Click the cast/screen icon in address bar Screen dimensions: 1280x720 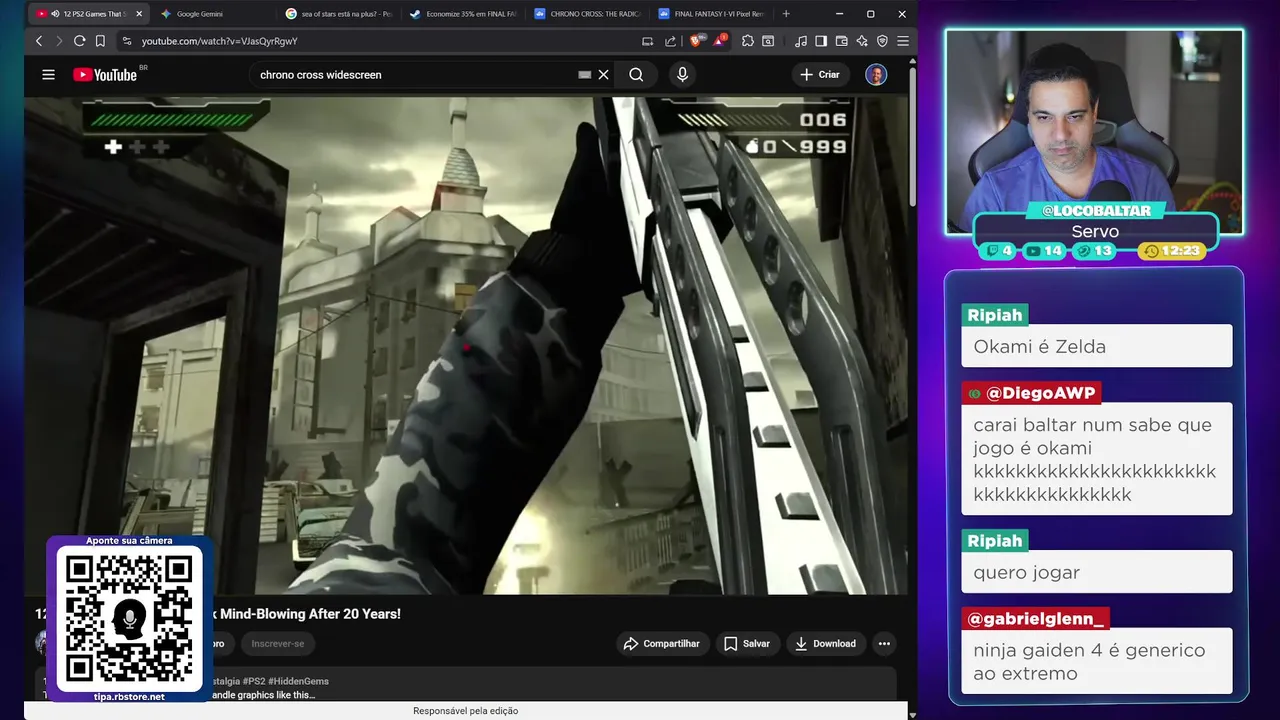pyautogui.click(x=647, y=41)
